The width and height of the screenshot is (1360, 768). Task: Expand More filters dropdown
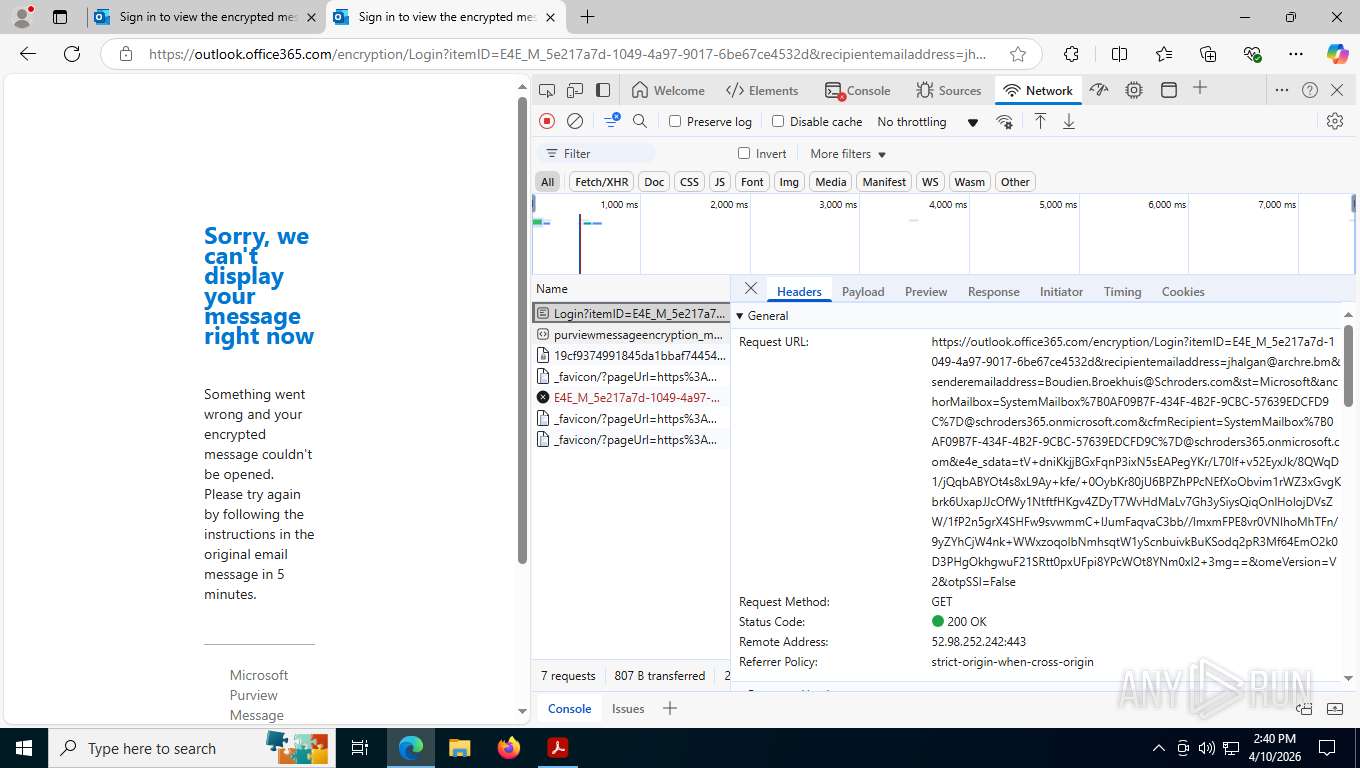pos(848,154)
